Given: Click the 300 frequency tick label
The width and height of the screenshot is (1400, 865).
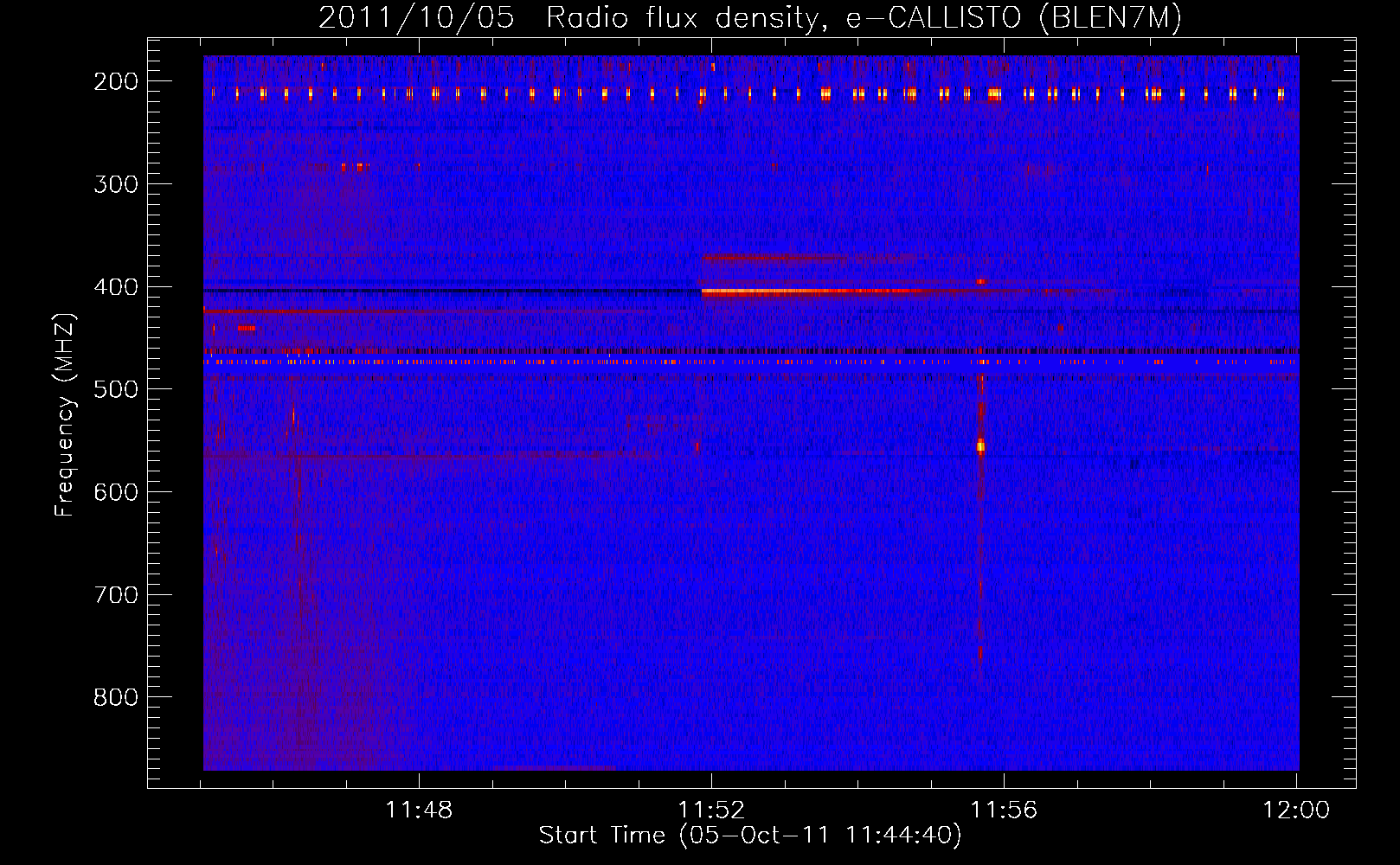Looking at the screenshot, I should coord(116,184).
